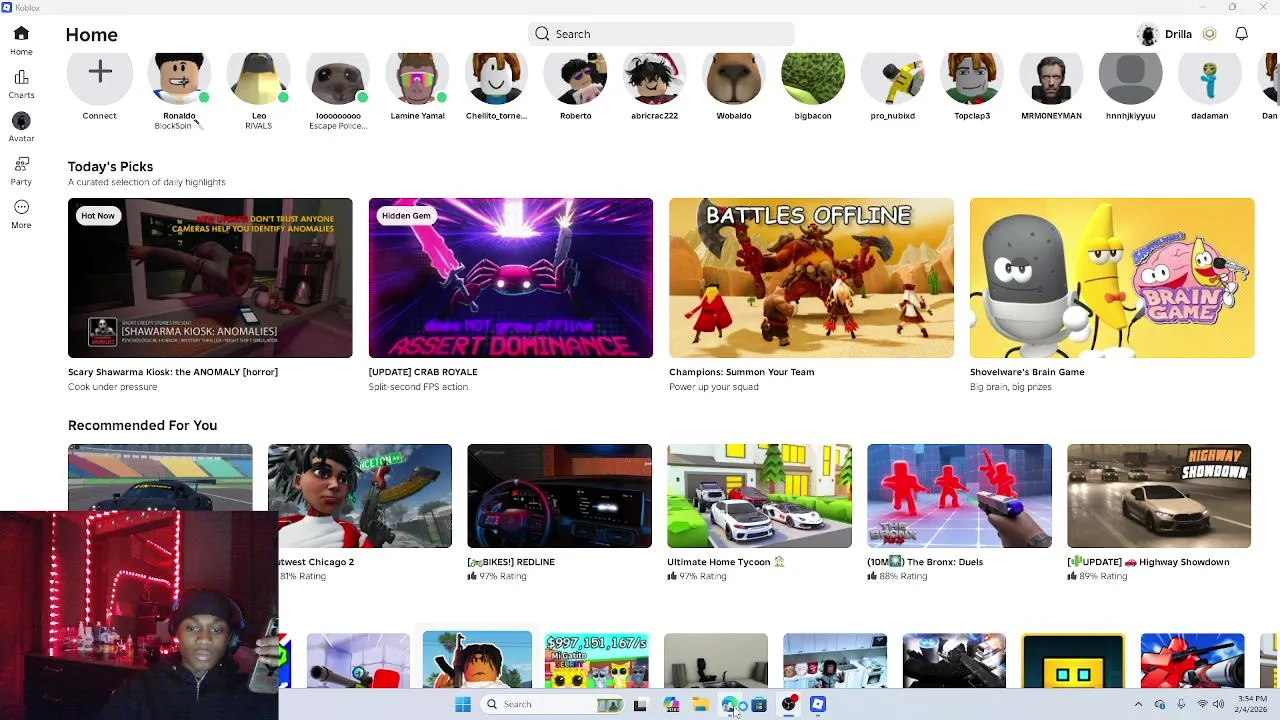
Task: Open friend Wobaldo's avatar
Action: (734, 78)
